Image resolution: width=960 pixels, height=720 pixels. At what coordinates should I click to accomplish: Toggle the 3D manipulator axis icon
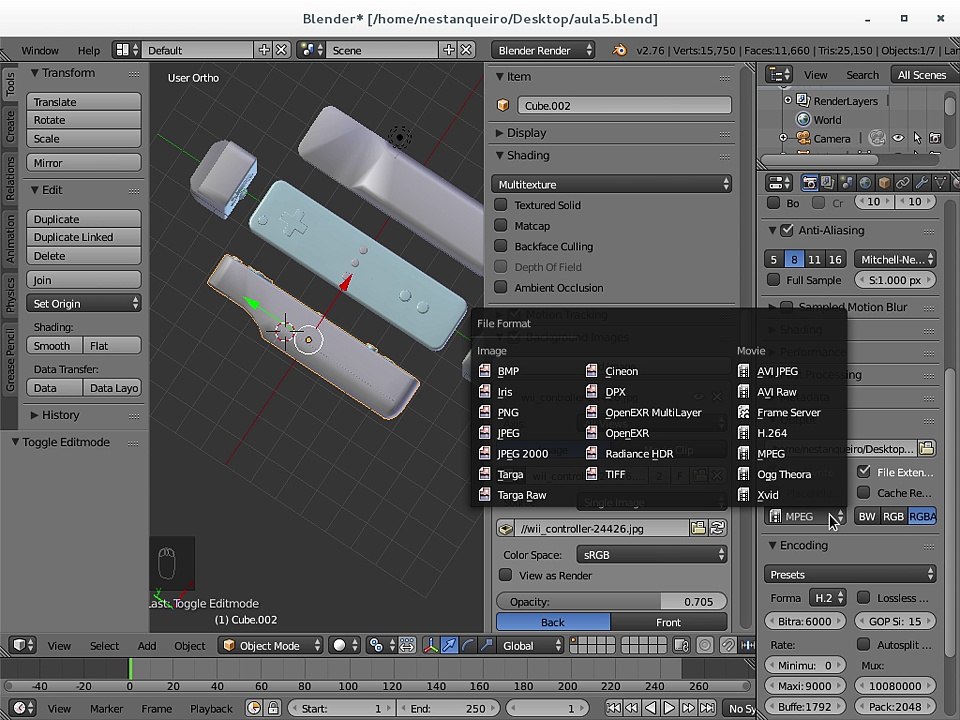tap(430, 645)
